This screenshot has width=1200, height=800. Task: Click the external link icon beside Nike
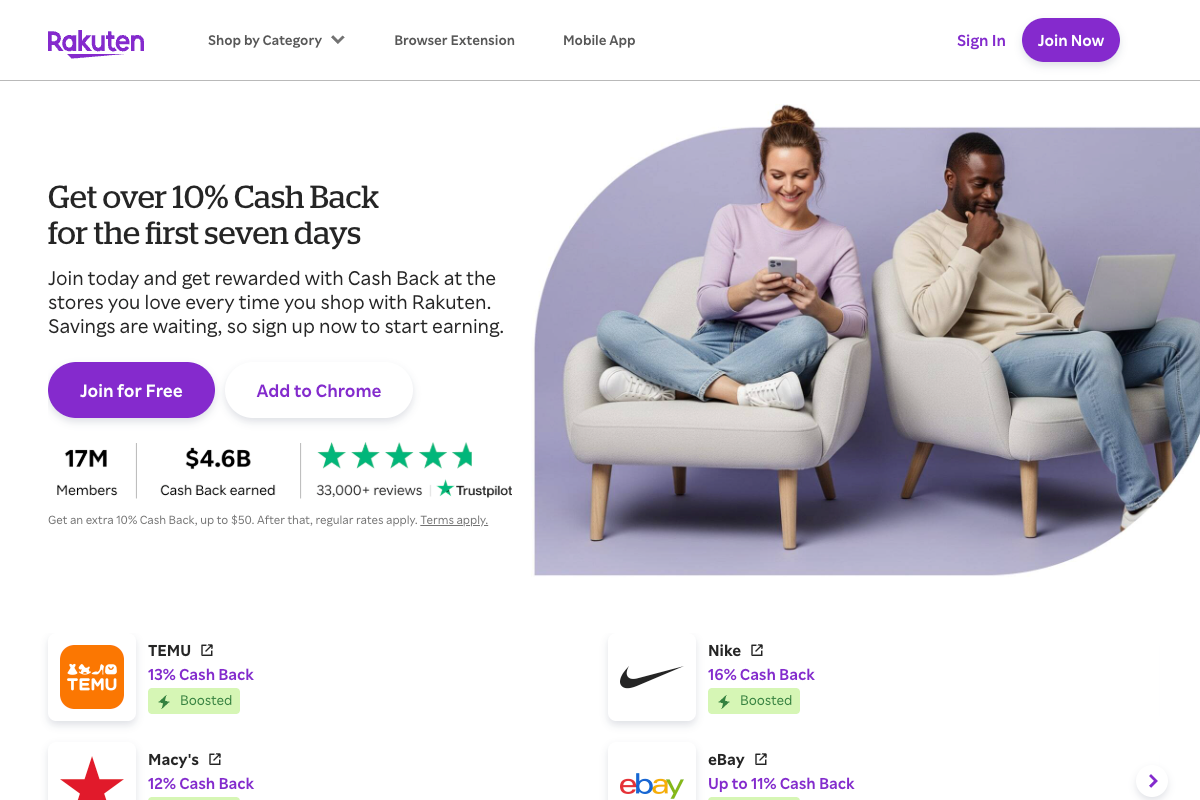tap(757, 650)
